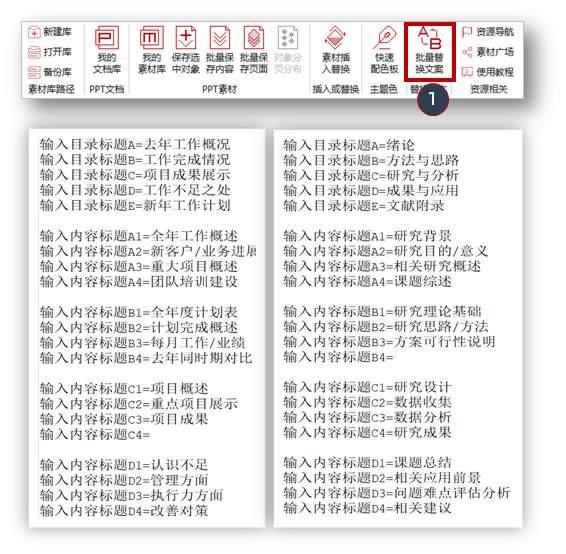This screenshot has height=554, width=566.
Task: Click line '输入目录标题C=项目成果展示'
Action: point(135,175)
